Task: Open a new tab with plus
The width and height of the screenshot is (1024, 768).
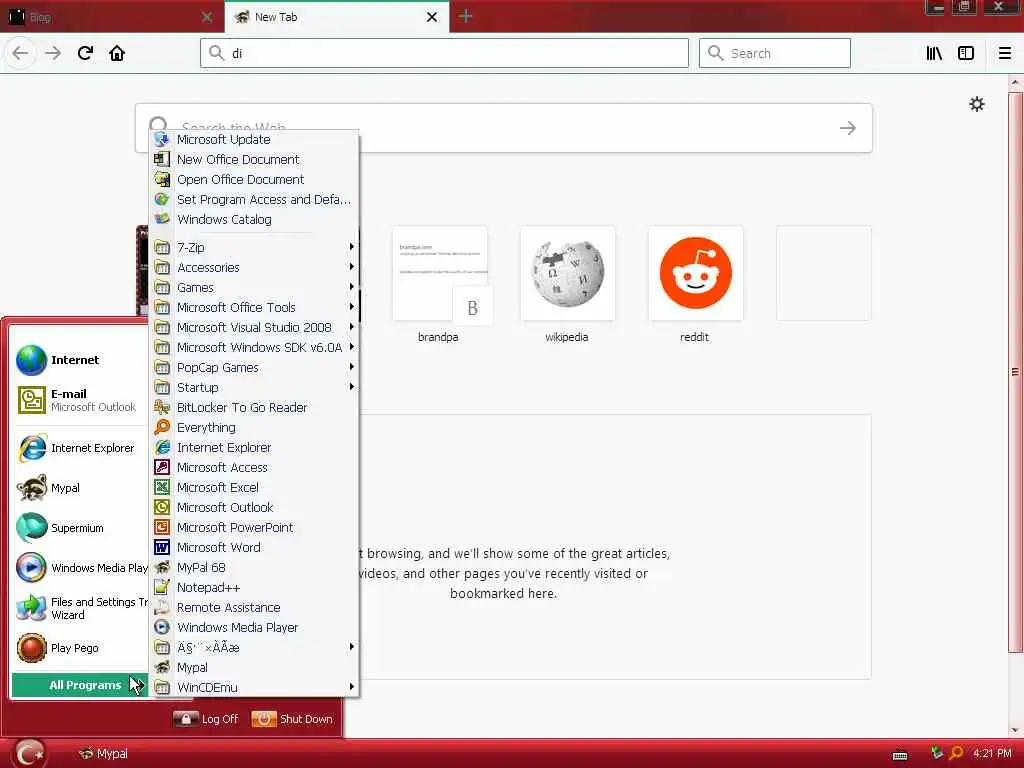Action: tap(465, 16)
